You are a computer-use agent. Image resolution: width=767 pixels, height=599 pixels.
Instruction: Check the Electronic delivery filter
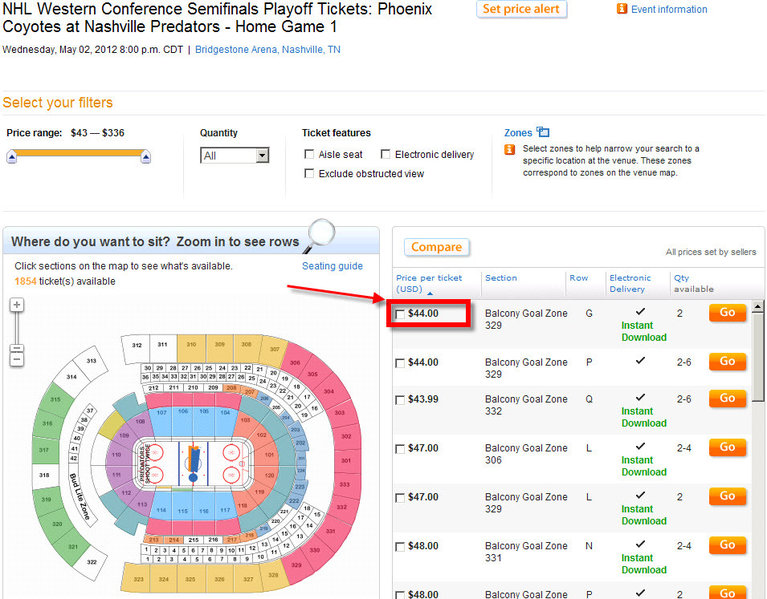click(385, 155)
